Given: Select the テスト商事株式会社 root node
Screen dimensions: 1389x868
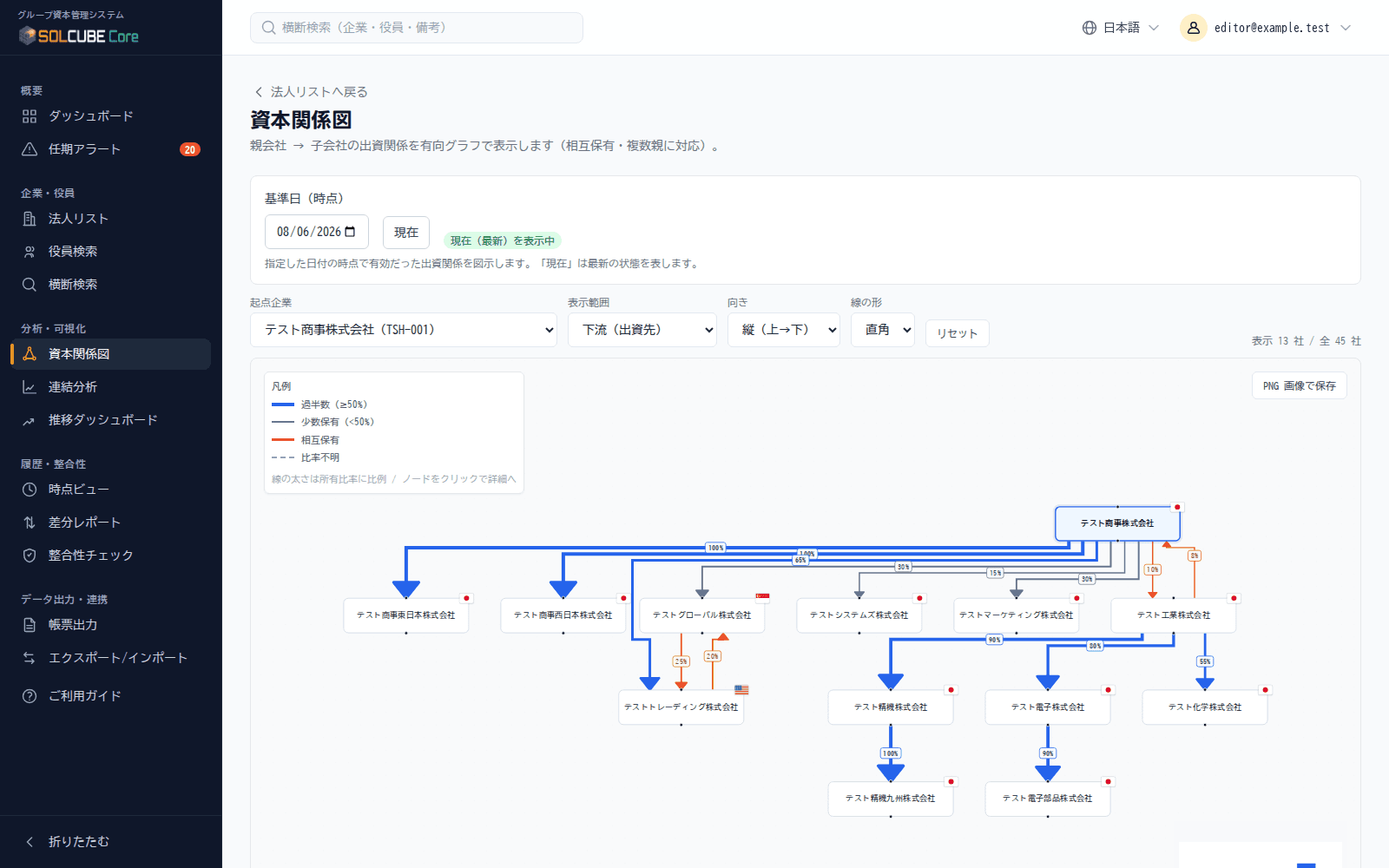Looking at the screenshot, I should pos(1117,523).
